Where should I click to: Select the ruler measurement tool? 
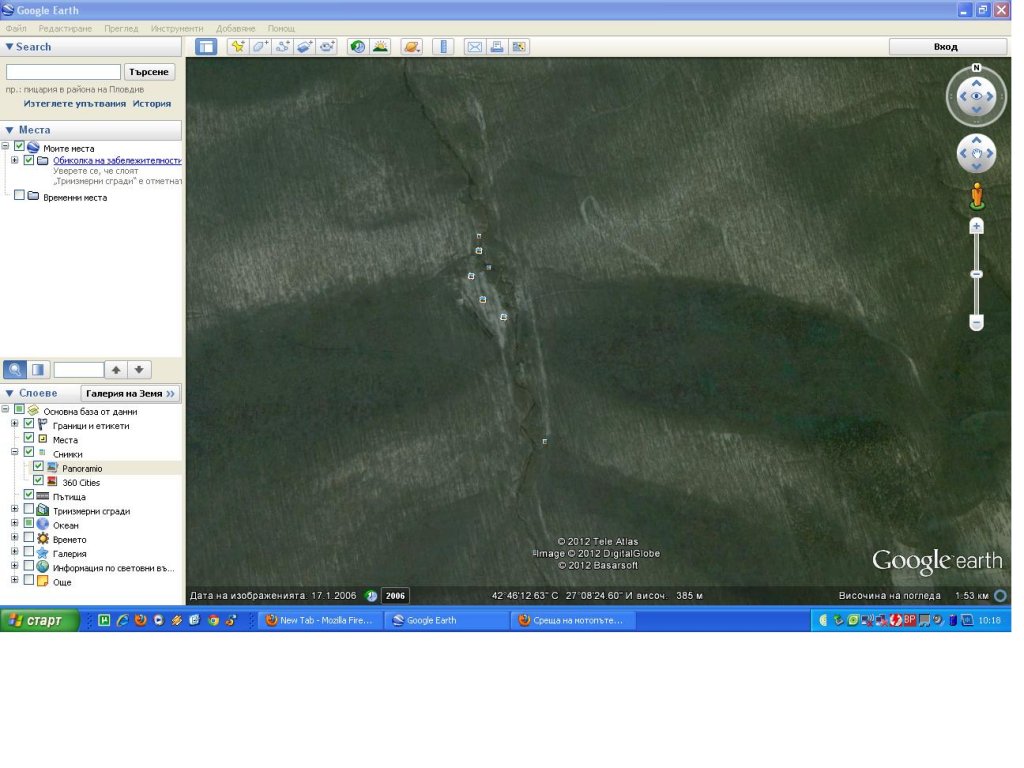[445, 47]
